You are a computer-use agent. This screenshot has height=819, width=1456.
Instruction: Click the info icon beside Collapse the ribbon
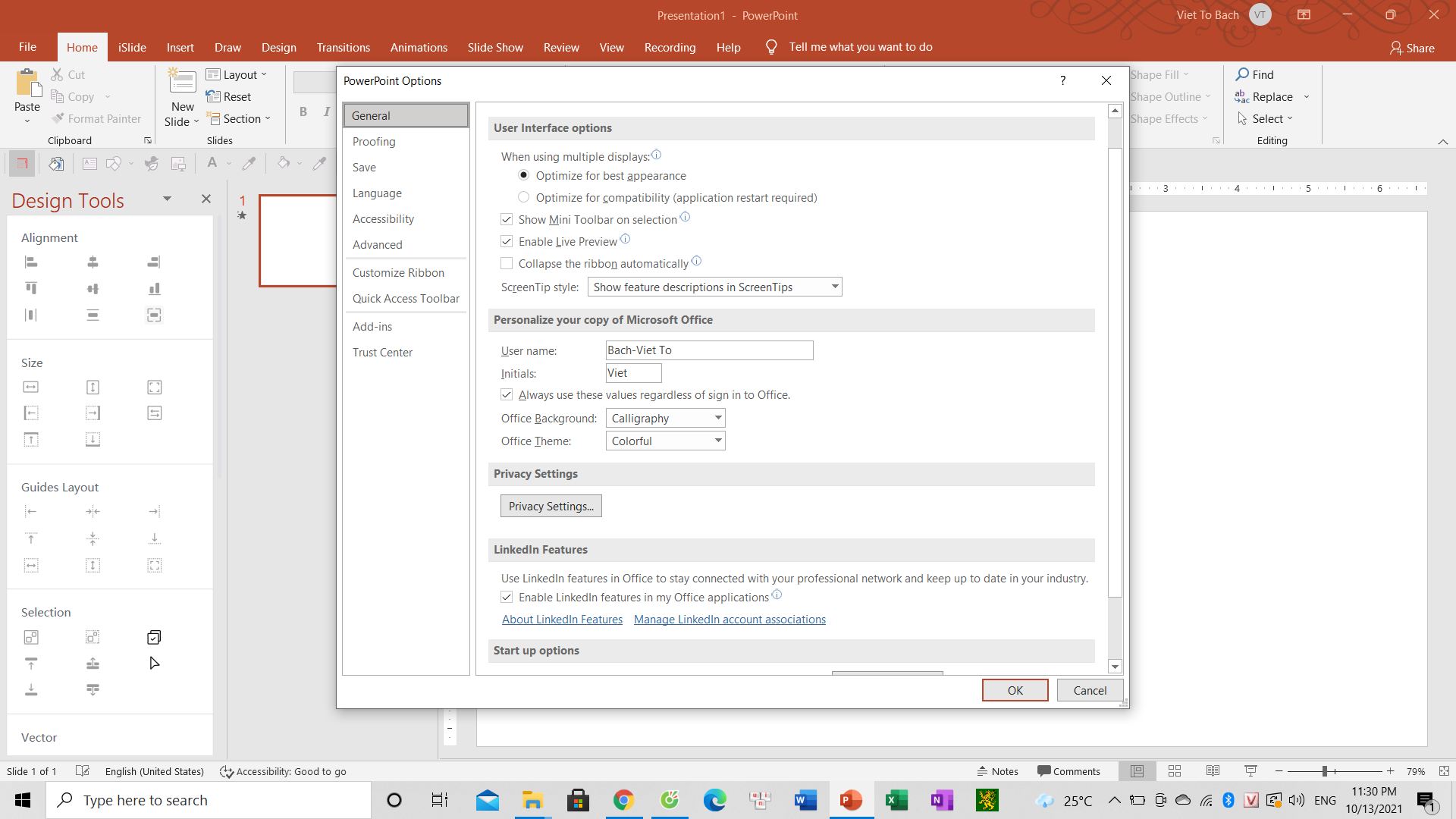click(696, 261)
